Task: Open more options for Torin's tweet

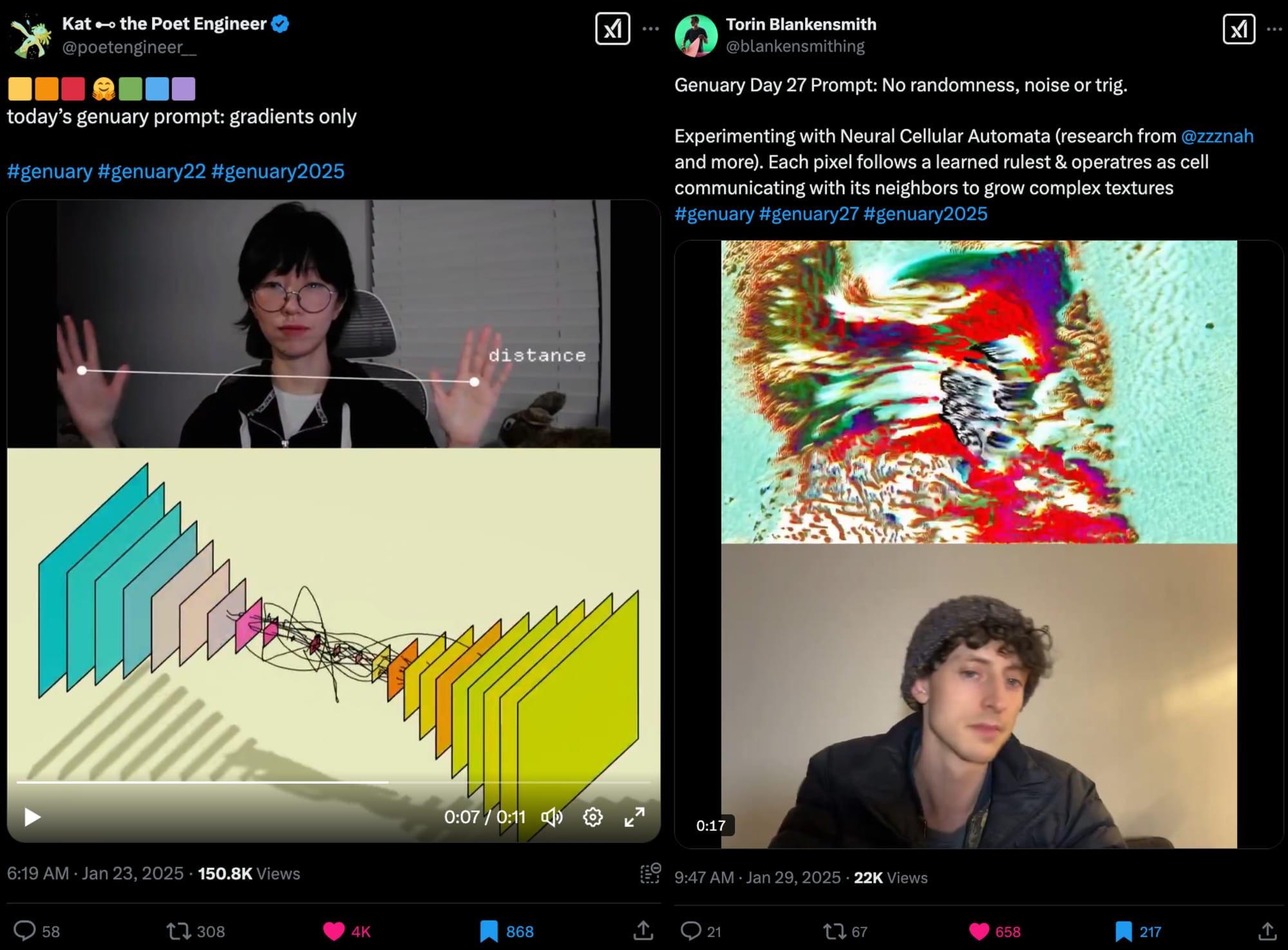Action: pos(1274,29)
